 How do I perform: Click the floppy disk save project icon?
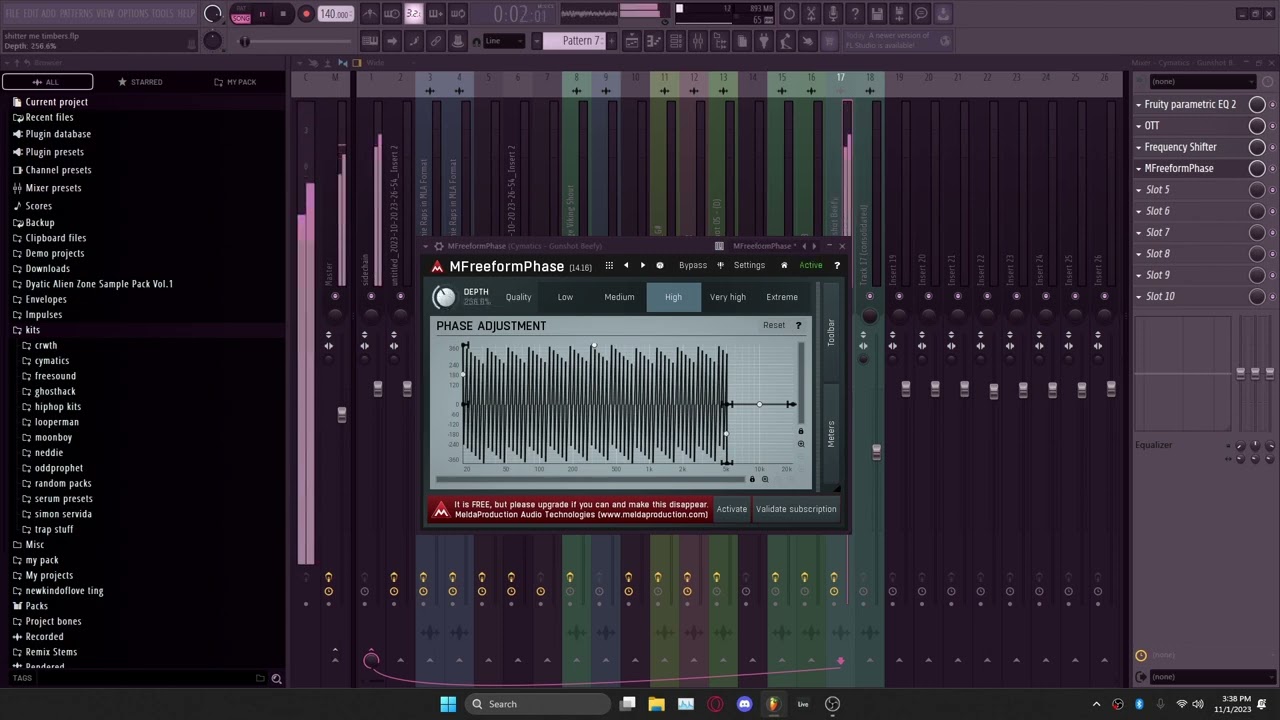tap(876, 14)
